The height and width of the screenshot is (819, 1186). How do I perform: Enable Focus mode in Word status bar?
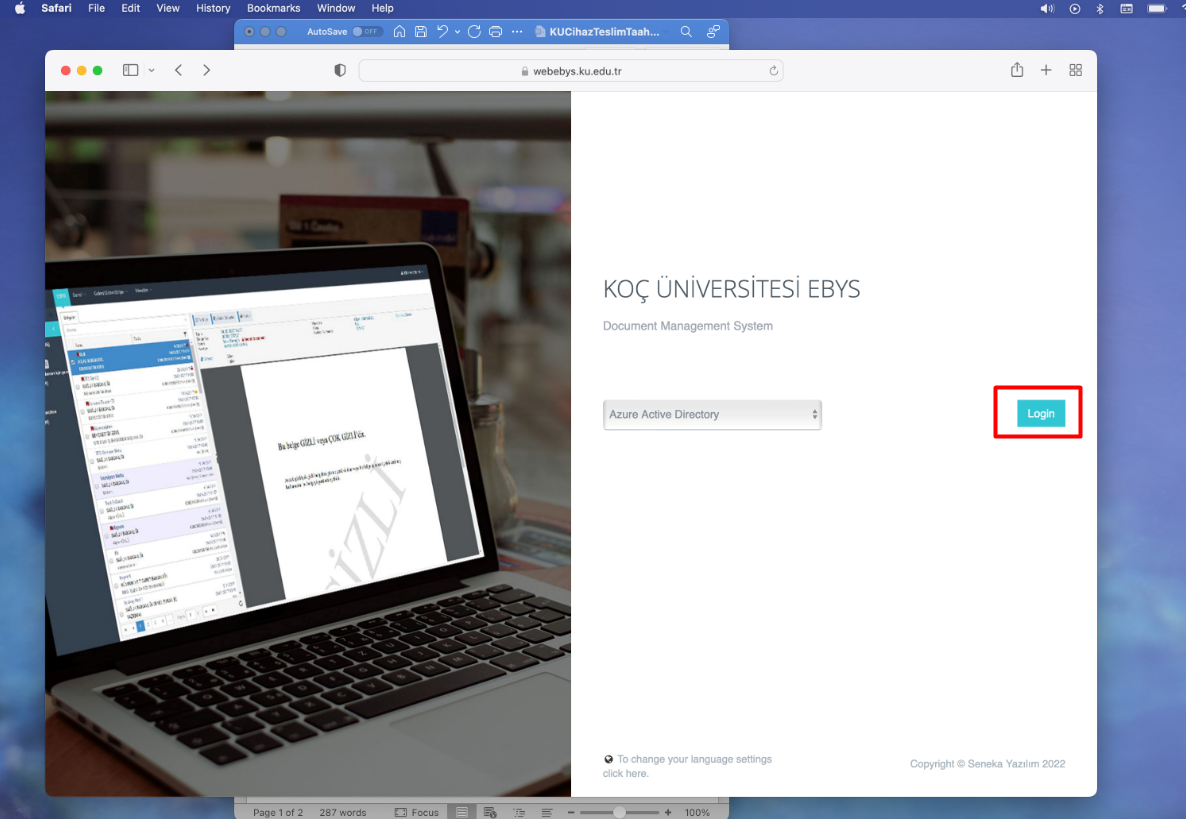[x=417, y=812]
